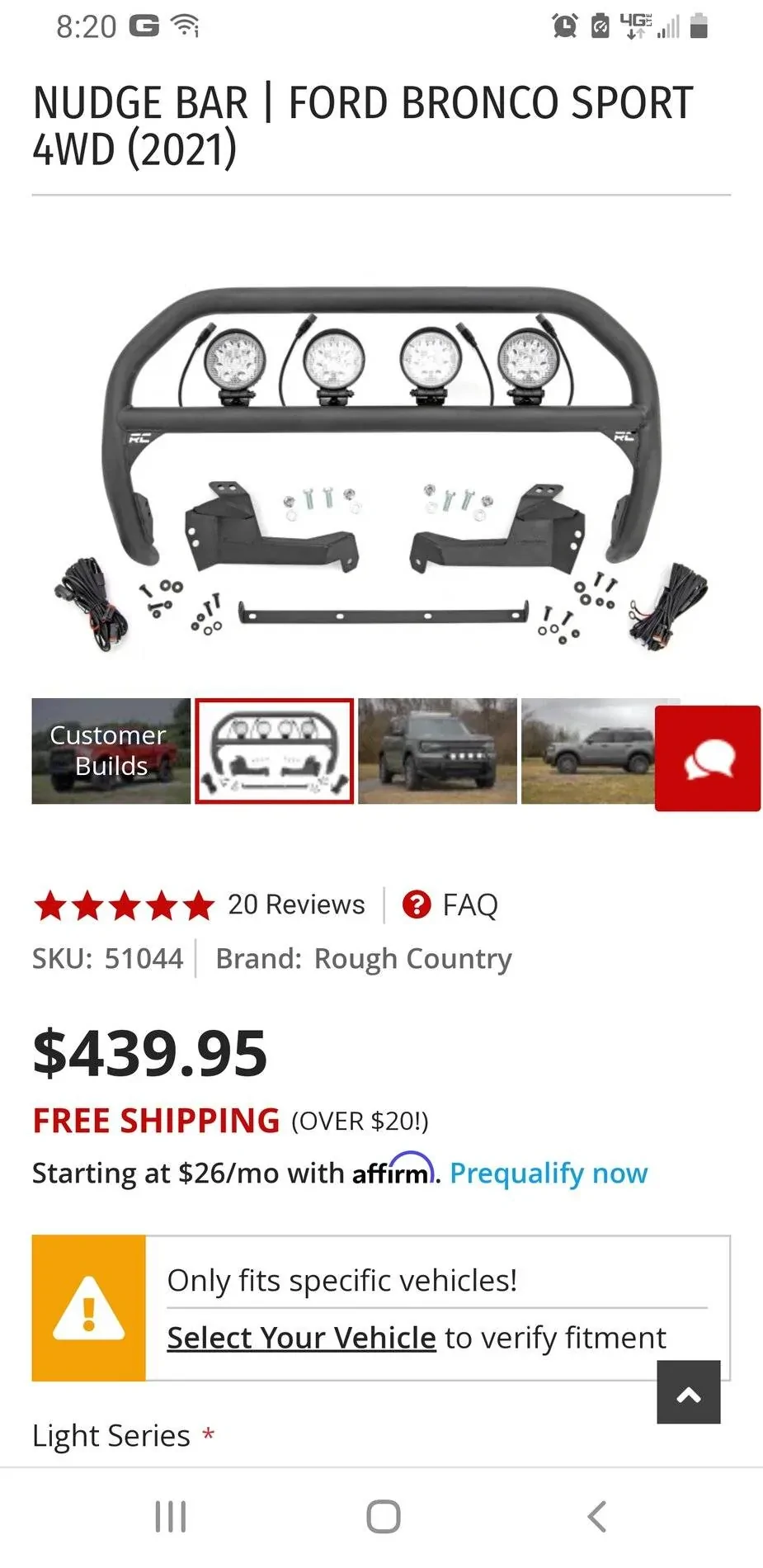Image resolution: width=763 pixels, height=1568 pixels.
Task: Tap the main nudge bar product image
Action: coord(381,466)
